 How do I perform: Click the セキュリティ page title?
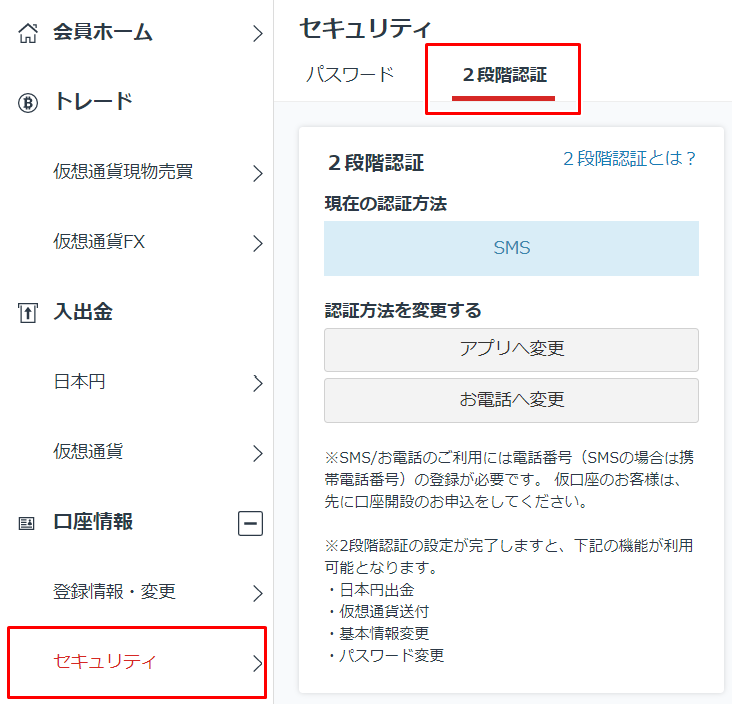coord(365,28)
